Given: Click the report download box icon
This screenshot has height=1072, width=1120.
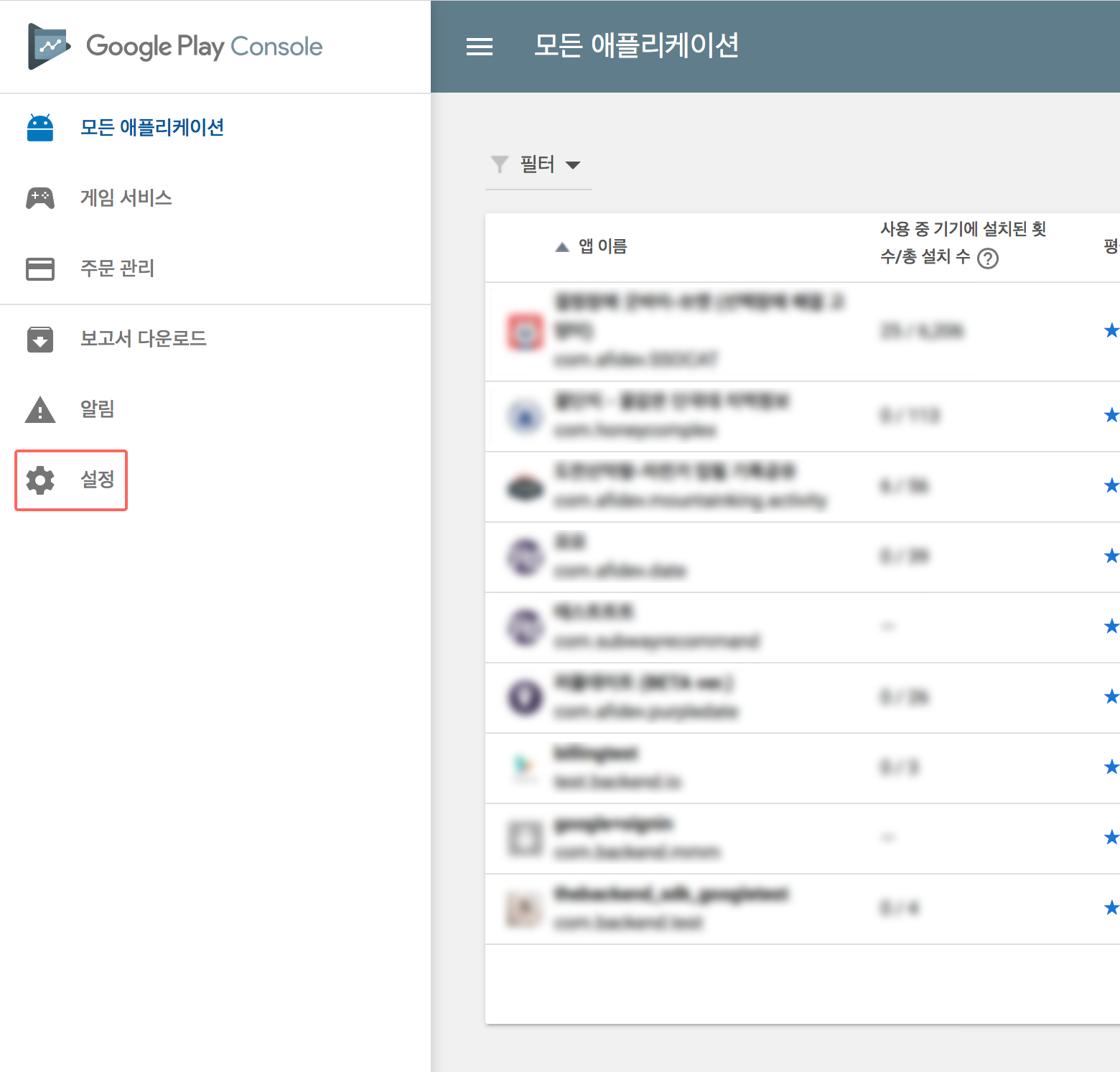Looking at the screenshot, I should click(40, 339).
